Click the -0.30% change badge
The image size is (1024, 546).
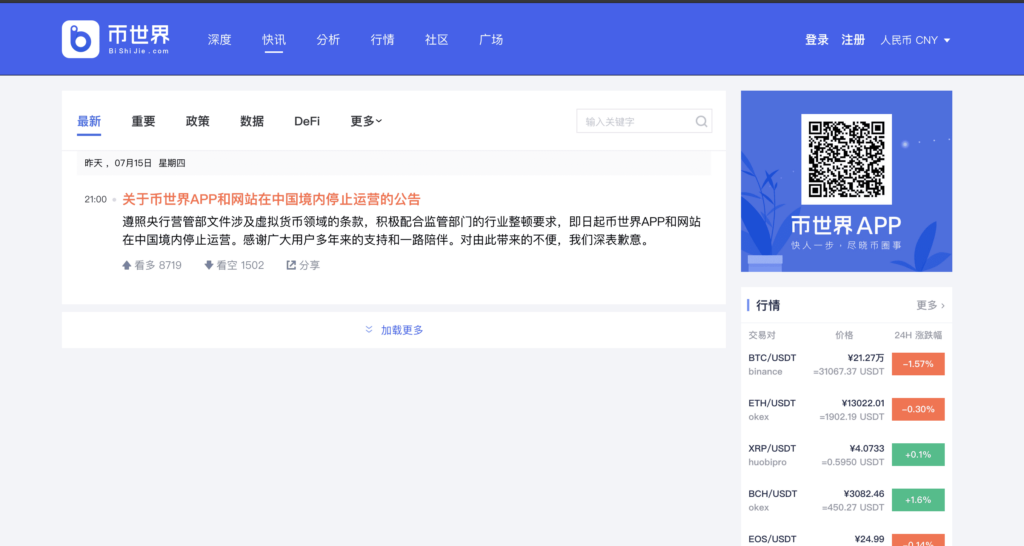click(x=918, y=410)
